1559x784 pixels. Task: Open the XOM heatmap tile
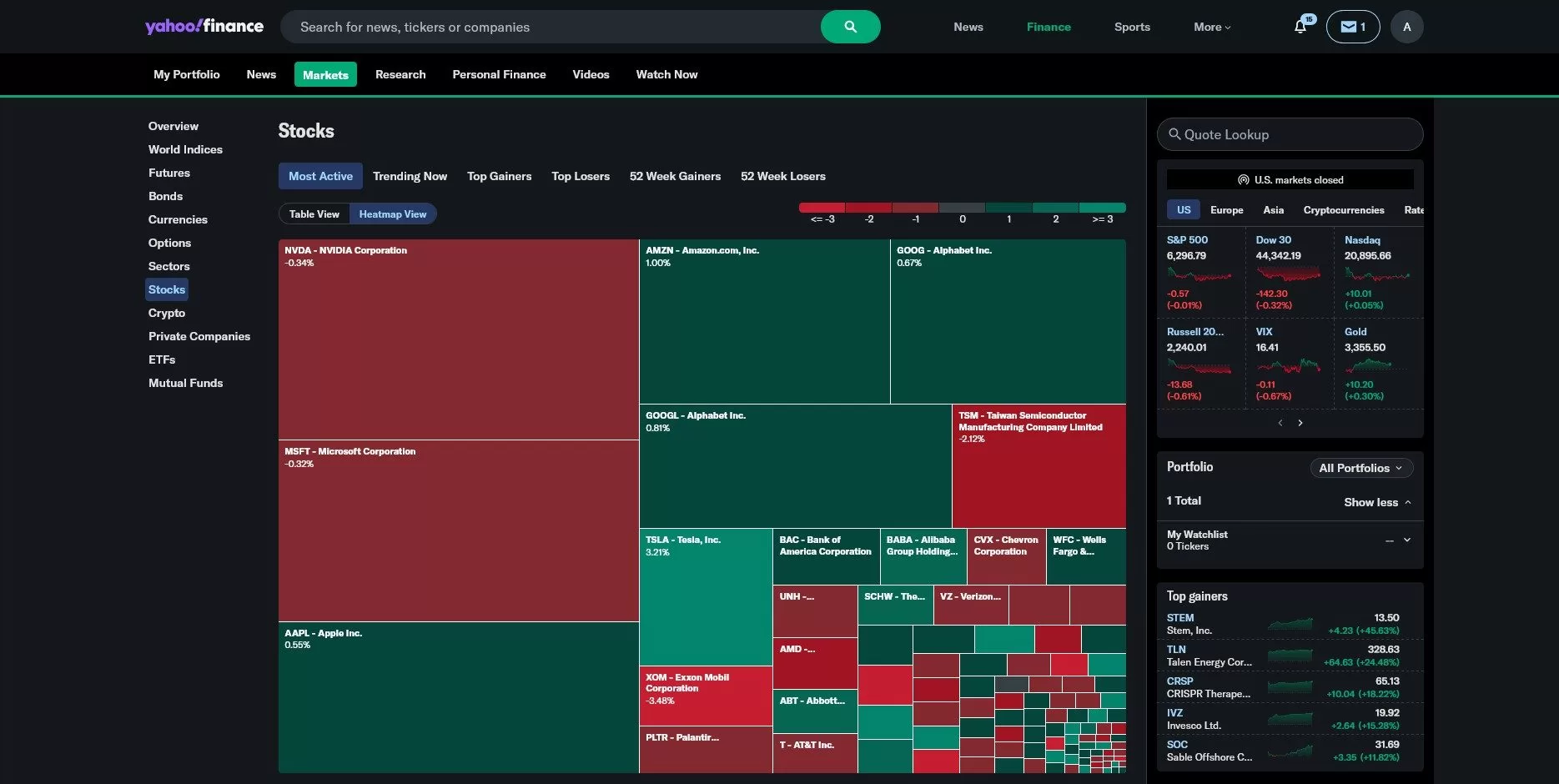point(706,696)
